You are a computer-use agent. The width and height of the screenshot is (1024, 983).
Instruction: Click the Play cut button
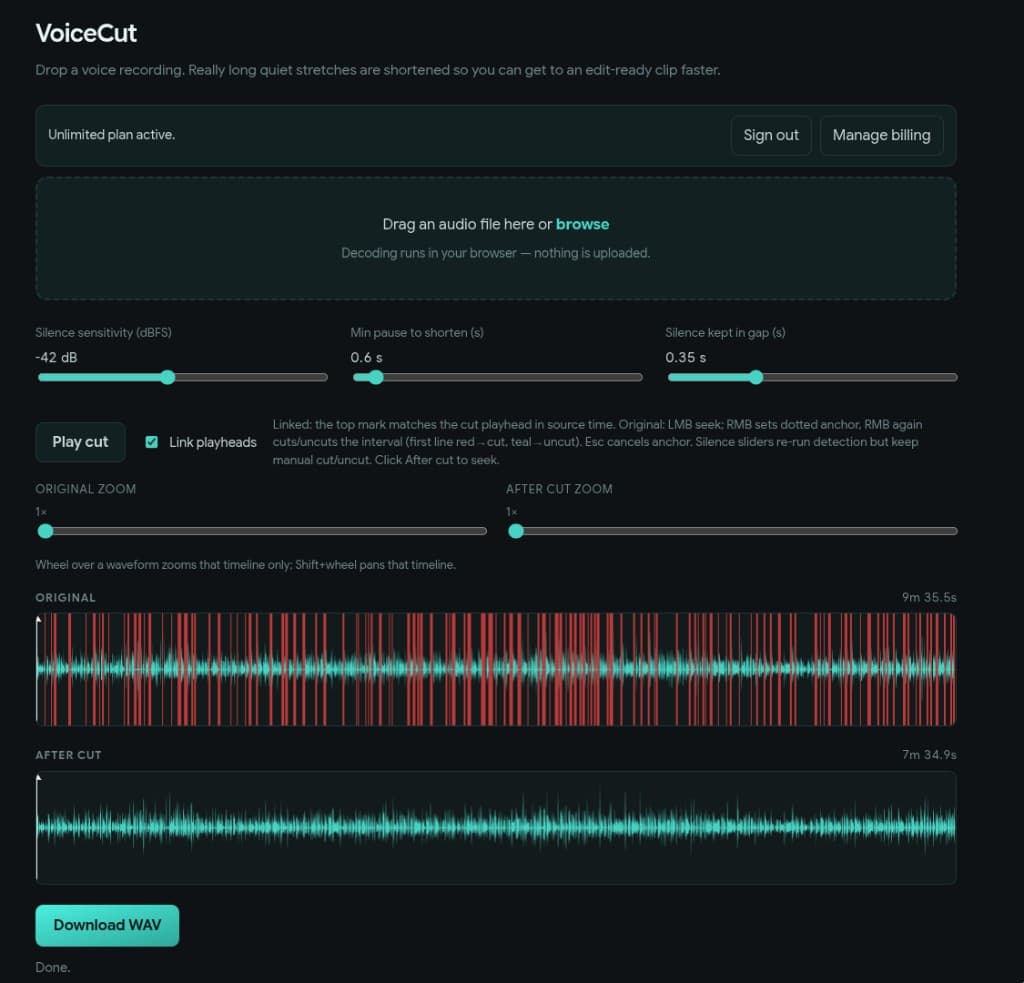(x=80, y=441)
